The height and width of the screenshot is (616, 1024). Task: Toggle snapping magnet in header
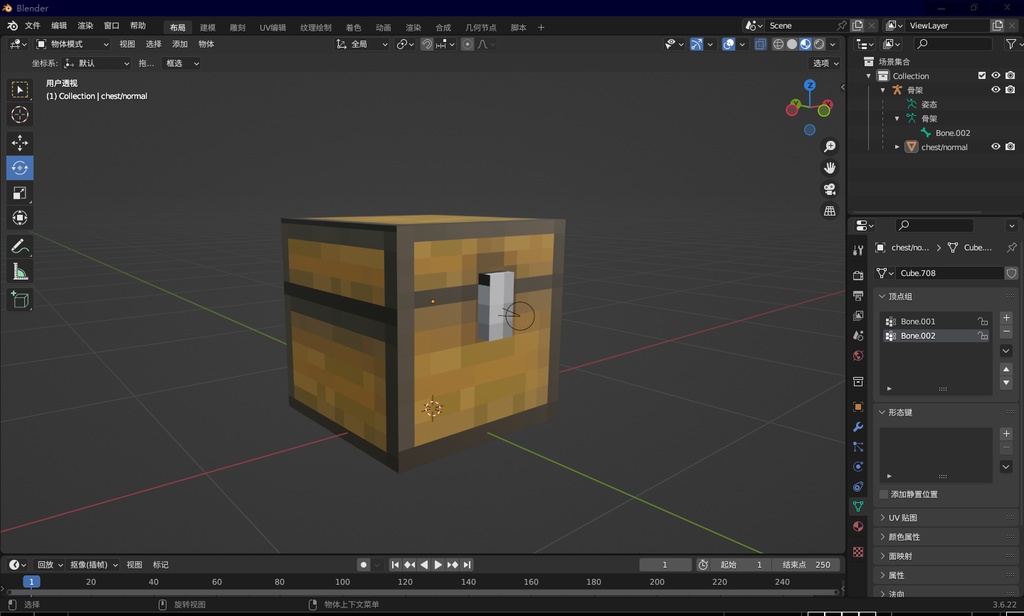[426, 44]
